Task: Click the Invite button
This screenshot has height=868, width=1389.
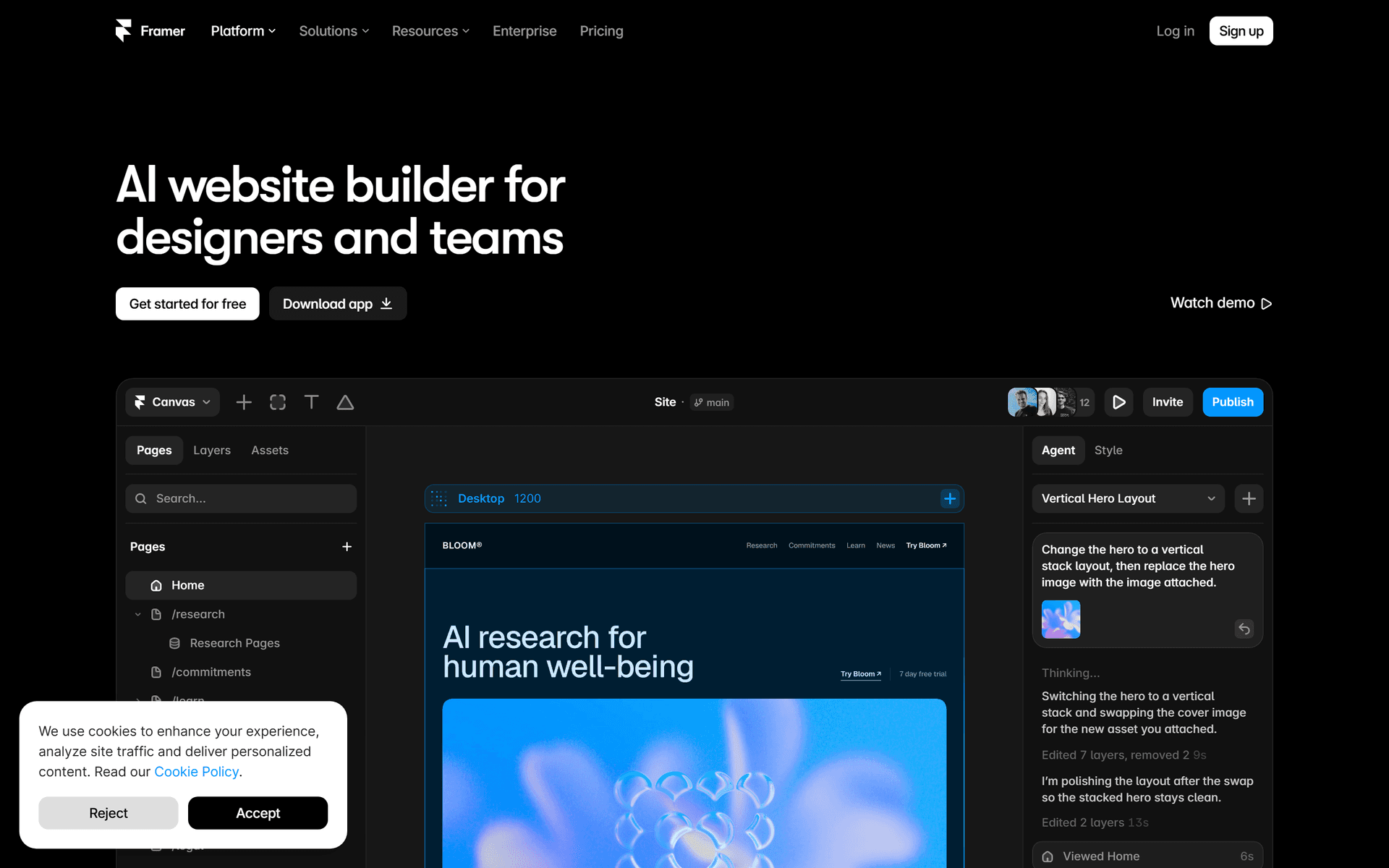Action: click(x=1168, y=402)
